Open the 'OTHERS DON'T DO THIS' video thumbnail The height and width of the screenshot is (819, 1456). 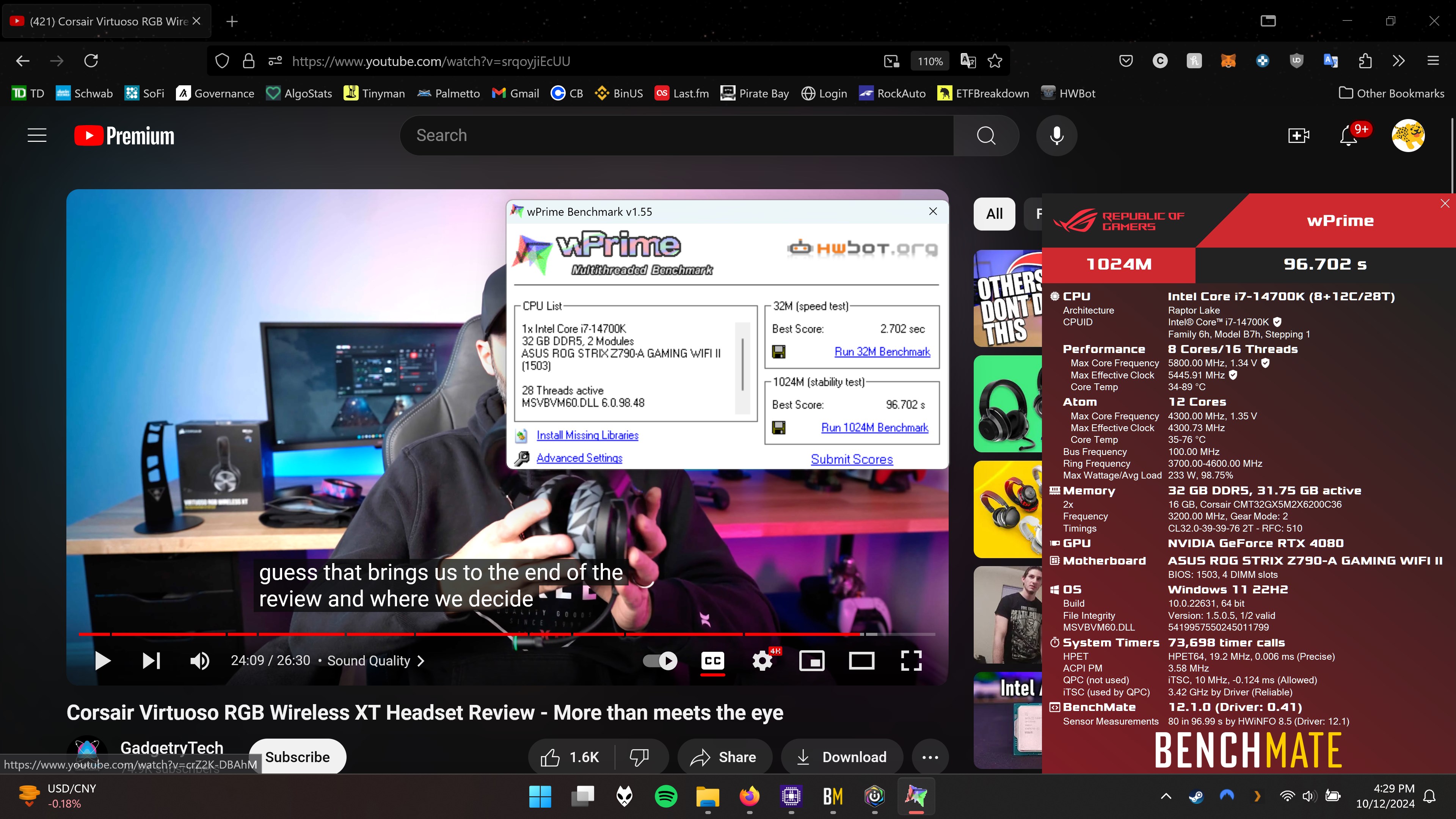pos(1007,298)
